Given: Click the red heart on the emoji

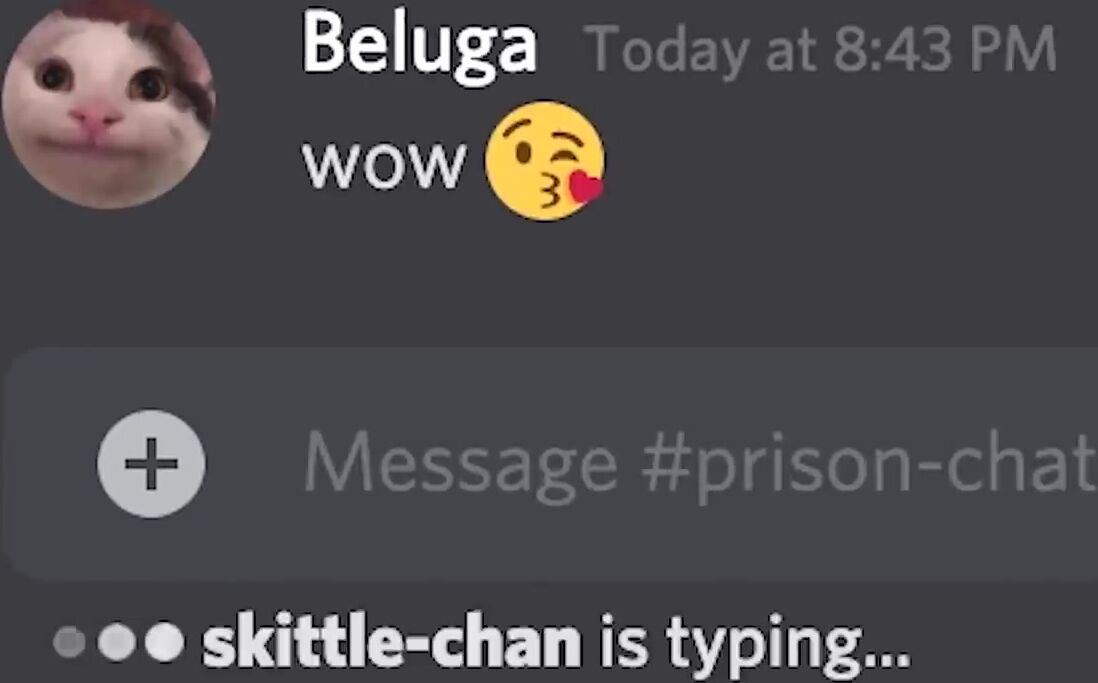Looking at the screenshot, I should point(585,186).
